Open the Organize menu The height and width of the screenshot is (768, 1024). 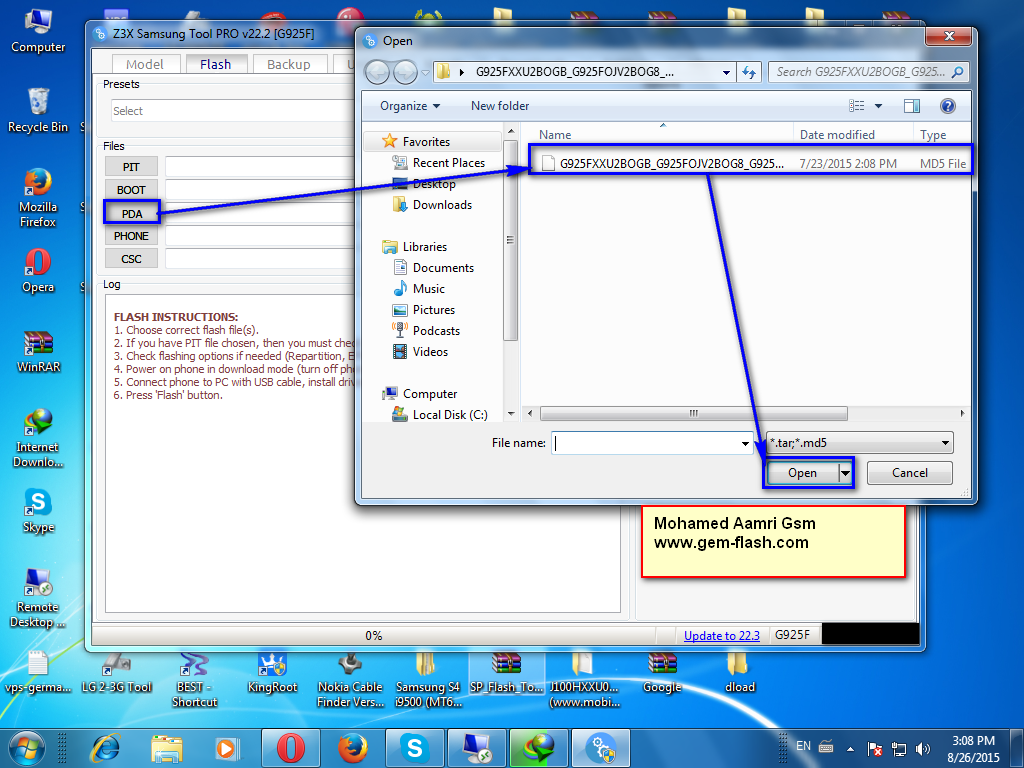pyautogui.click(x=409, y=106)
